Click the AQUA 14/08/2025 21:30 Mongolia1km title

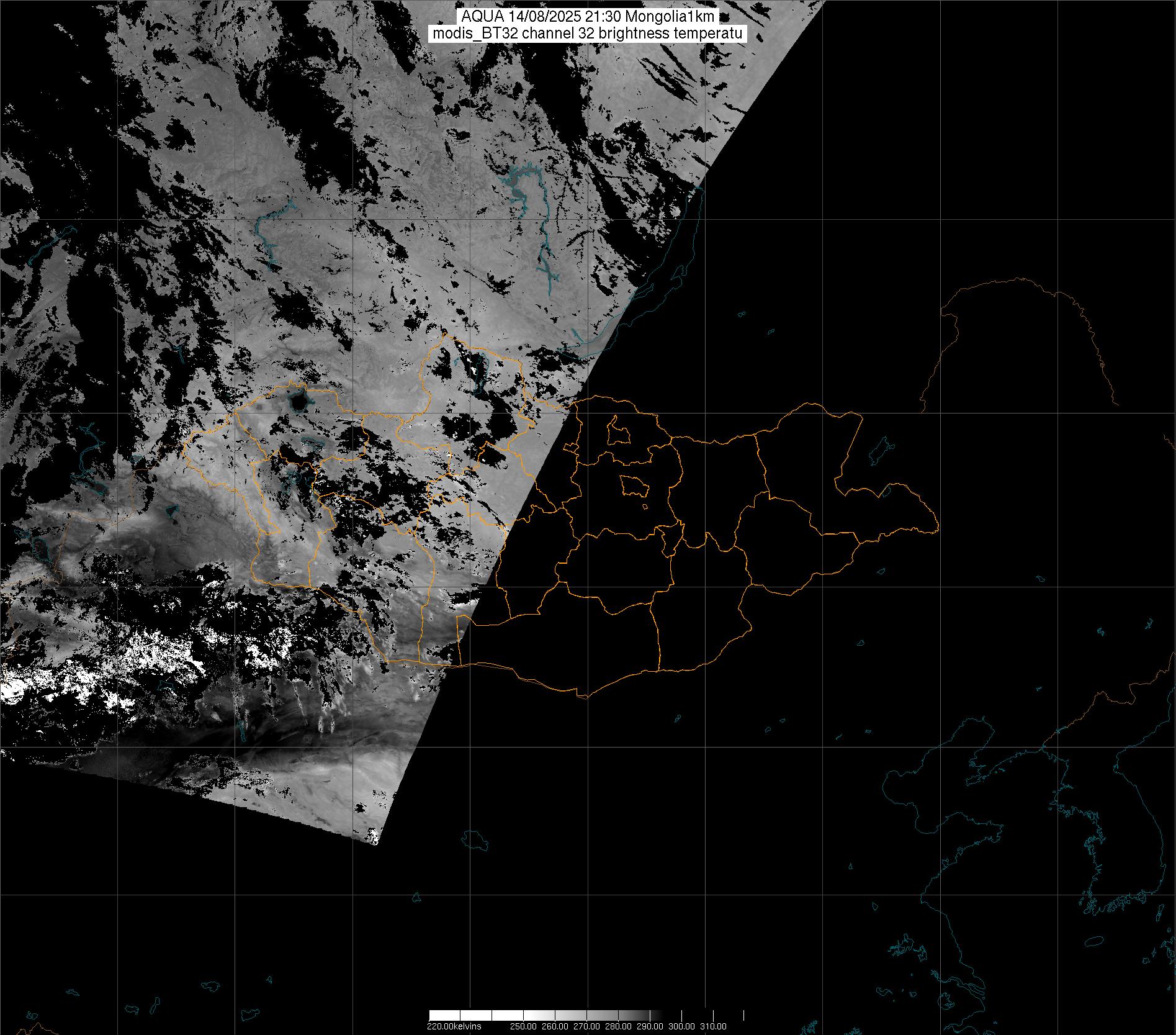click(x=587, y=17)
